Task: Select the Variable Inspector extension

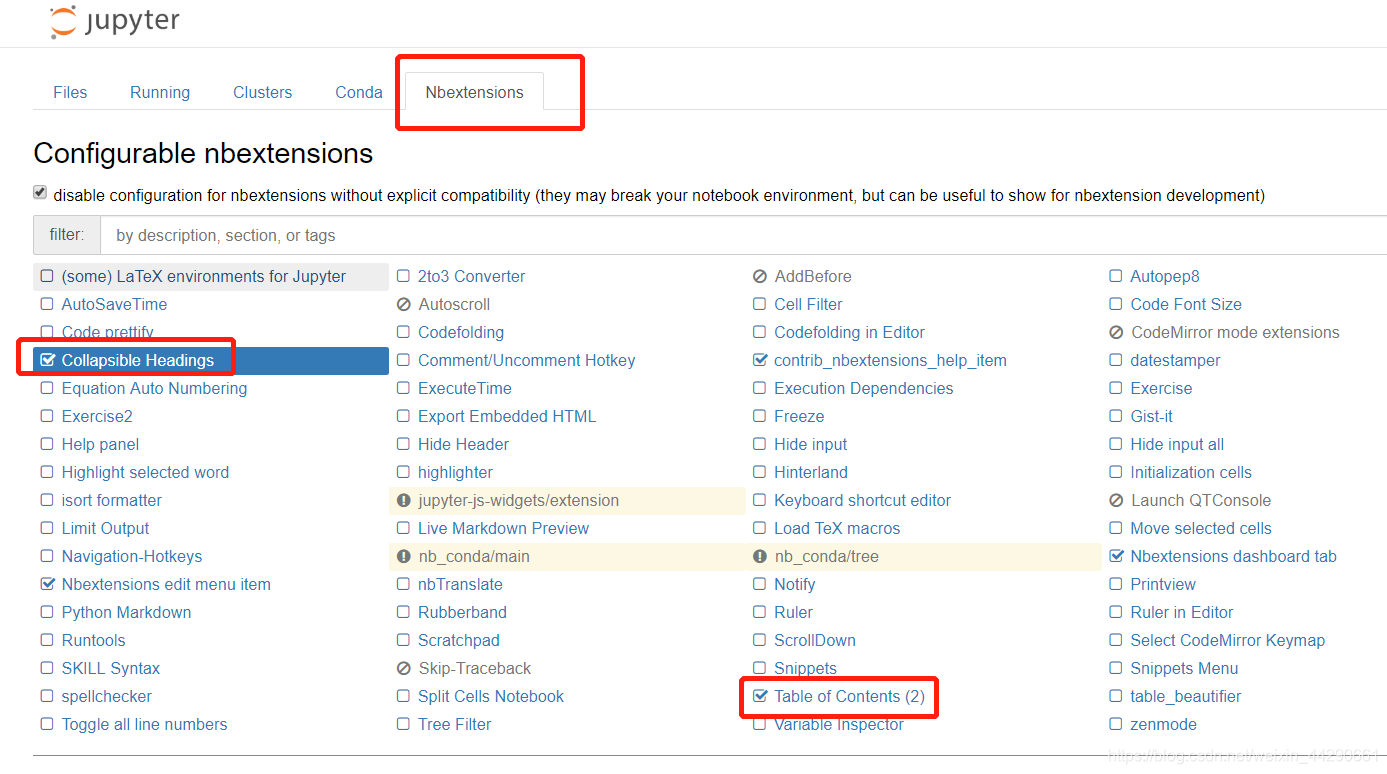Action: click(x=838, y=724)
